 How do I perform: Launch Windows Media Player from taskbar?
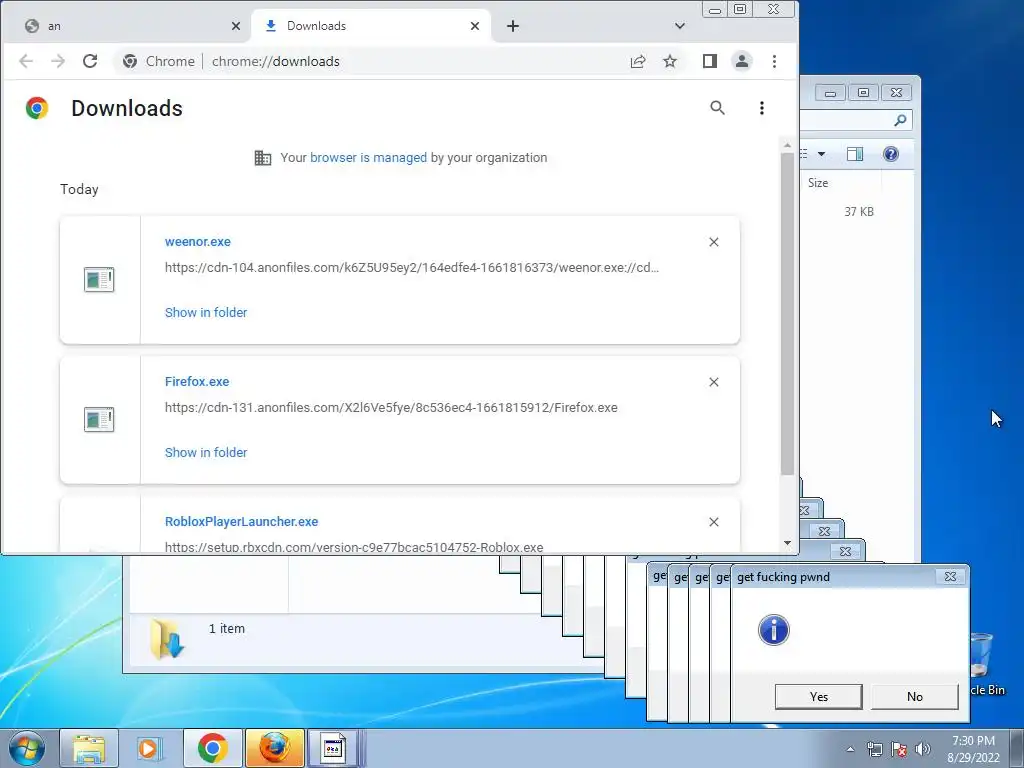150,748
